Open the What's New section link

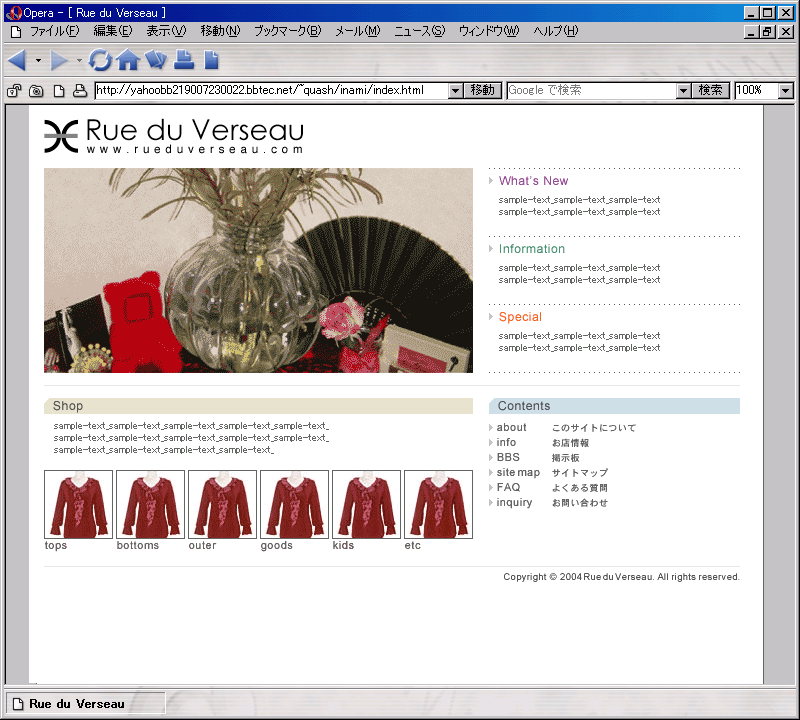tap(533, 181)
